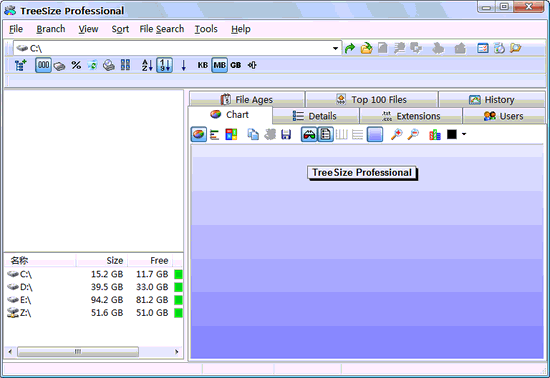Toggle sort by name A-Z
Screen dimensions: 550x378
click(x=147, y=65)
